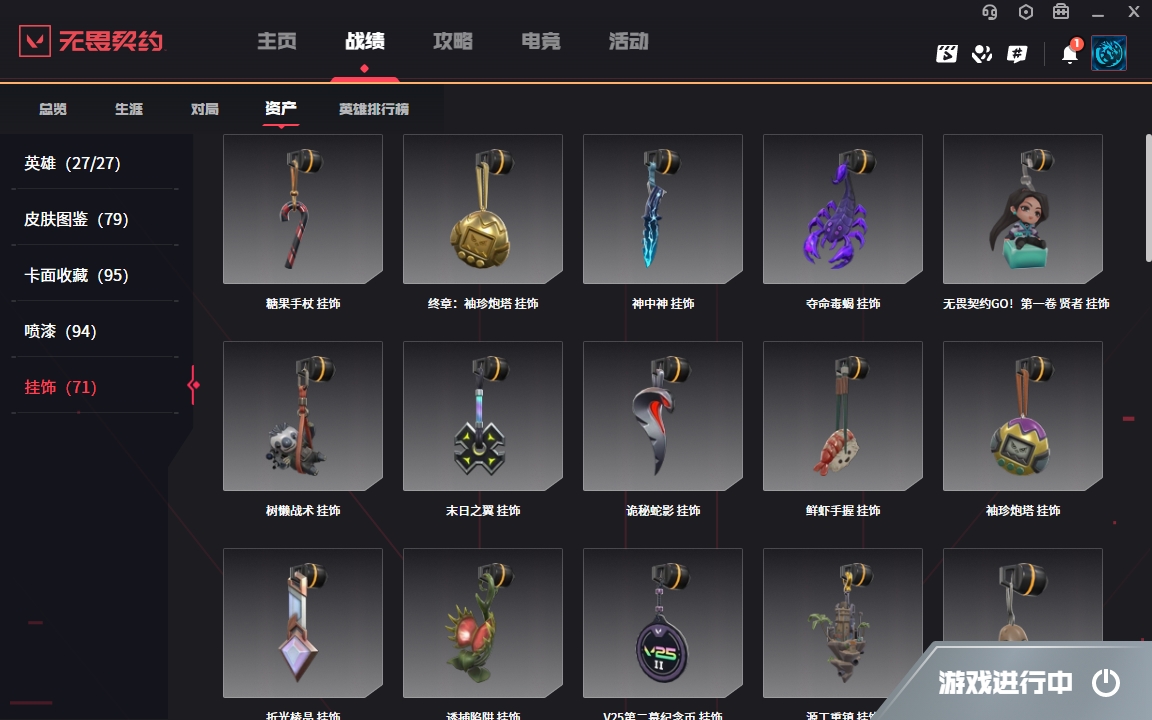Switch to 总览 sub-tab
The image size is (1152, 720).
53,109
